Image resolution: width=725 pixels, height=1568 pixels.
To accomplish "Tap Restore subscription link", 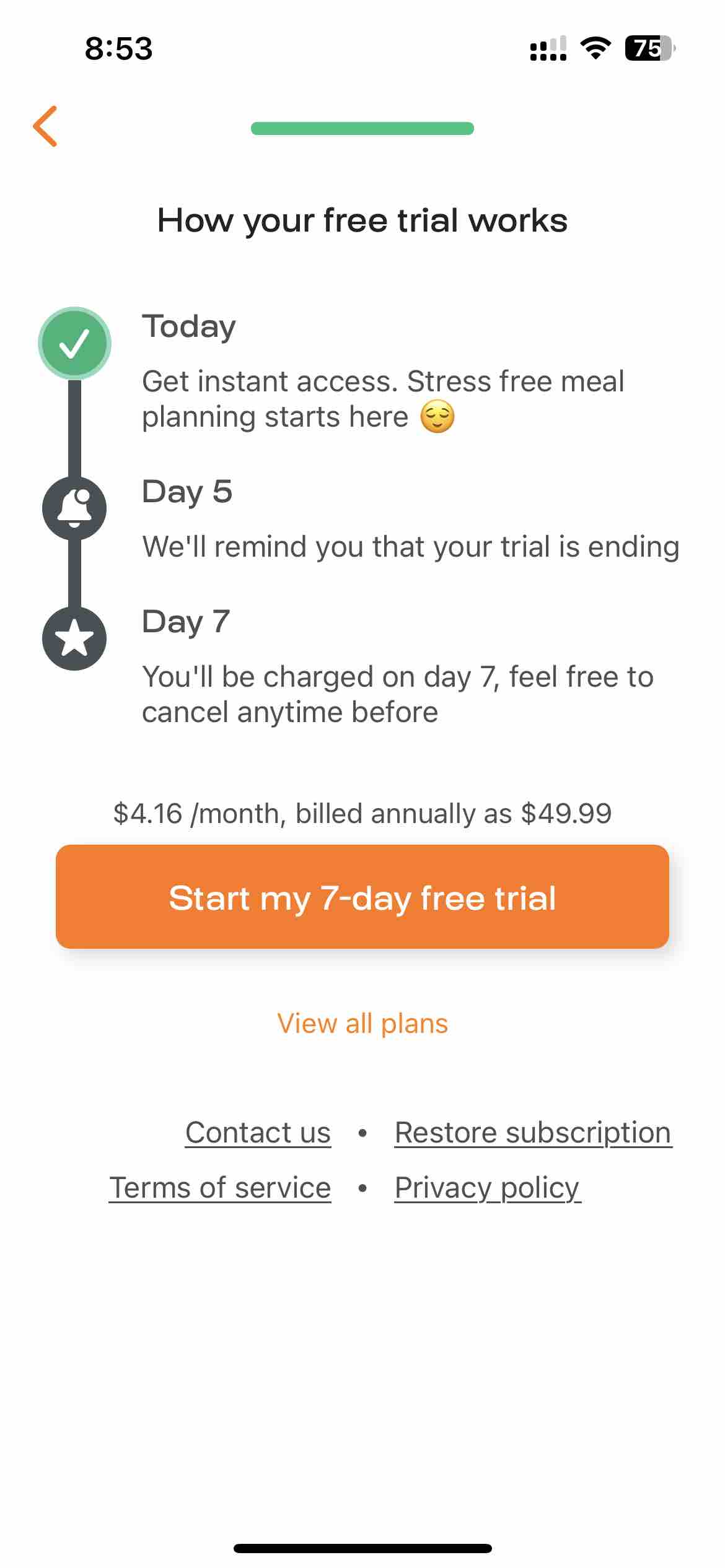I will [534, 1133].
